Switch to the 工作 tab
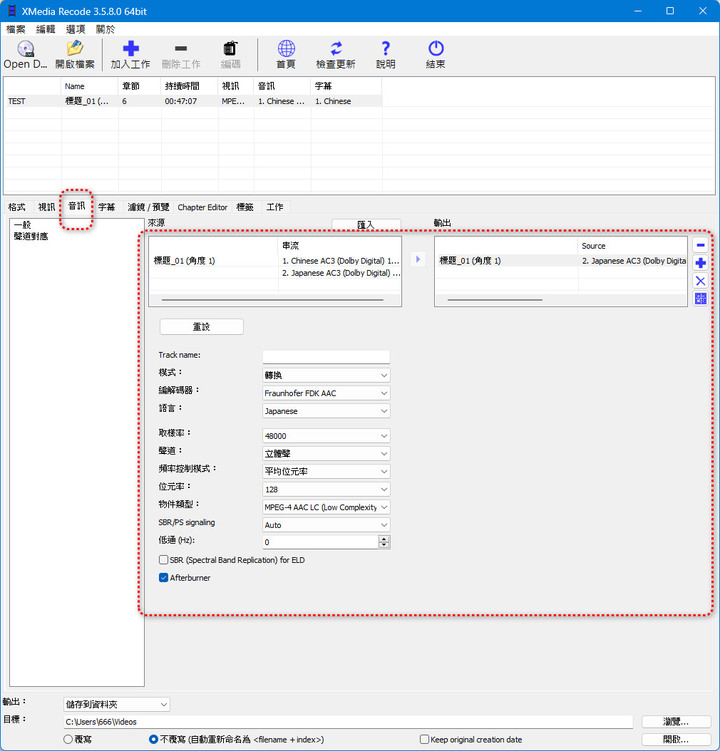720x751 pixels. click(x=274, y=207)
